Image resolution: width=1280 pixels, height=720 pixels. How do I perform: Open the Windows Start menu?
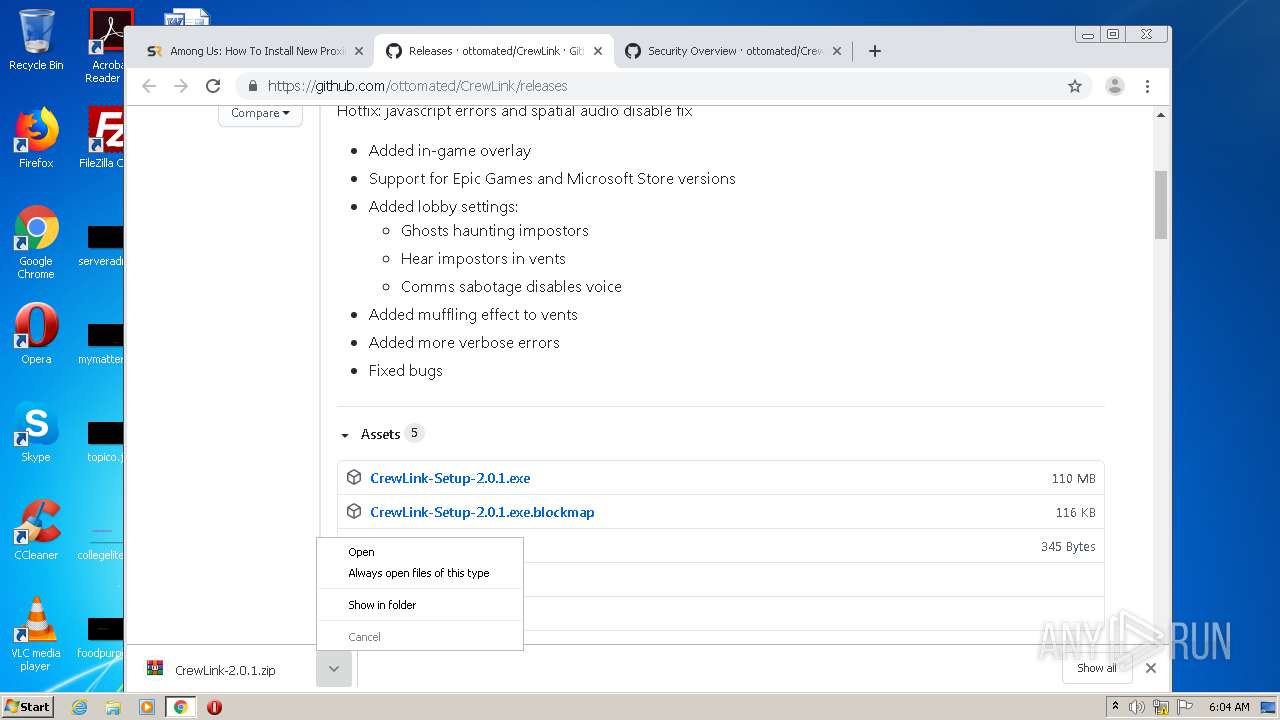(28, 707)
